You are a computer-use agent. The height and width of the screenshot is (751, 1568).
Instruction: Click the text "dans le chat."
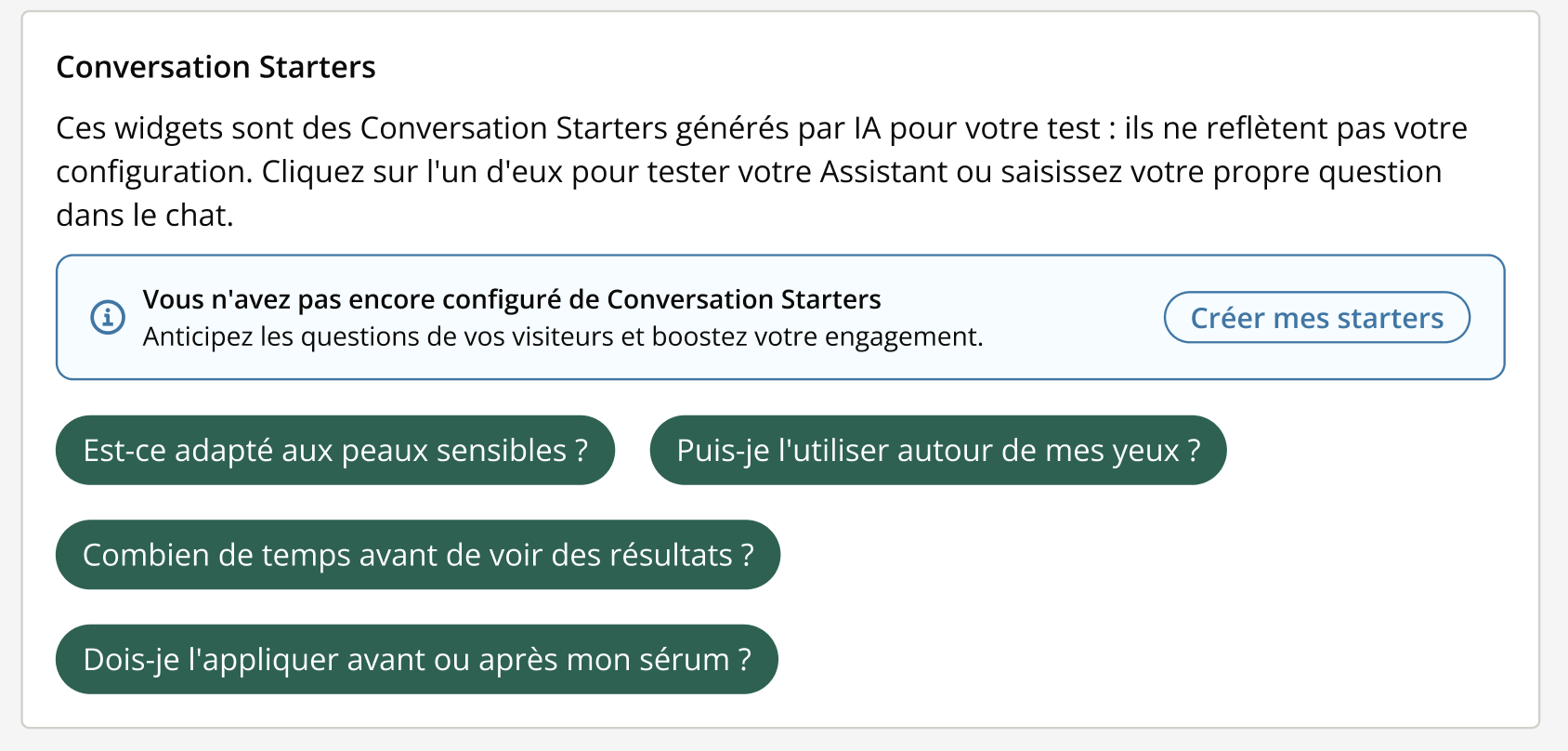coord(145,216)
